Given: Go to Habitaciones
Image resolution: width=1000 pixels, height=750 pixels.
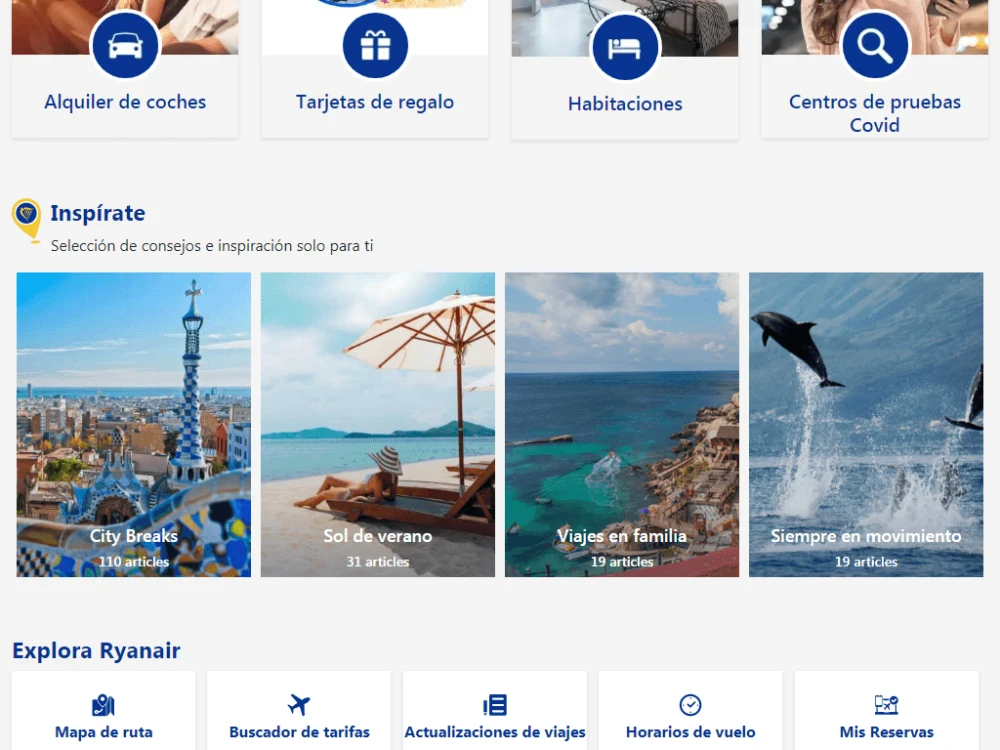Looking at the screenshot, I should [625, 104].
